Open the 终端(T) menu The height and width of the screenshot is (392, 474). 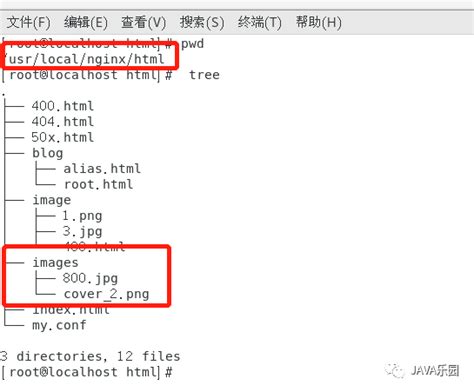point(260,22)
